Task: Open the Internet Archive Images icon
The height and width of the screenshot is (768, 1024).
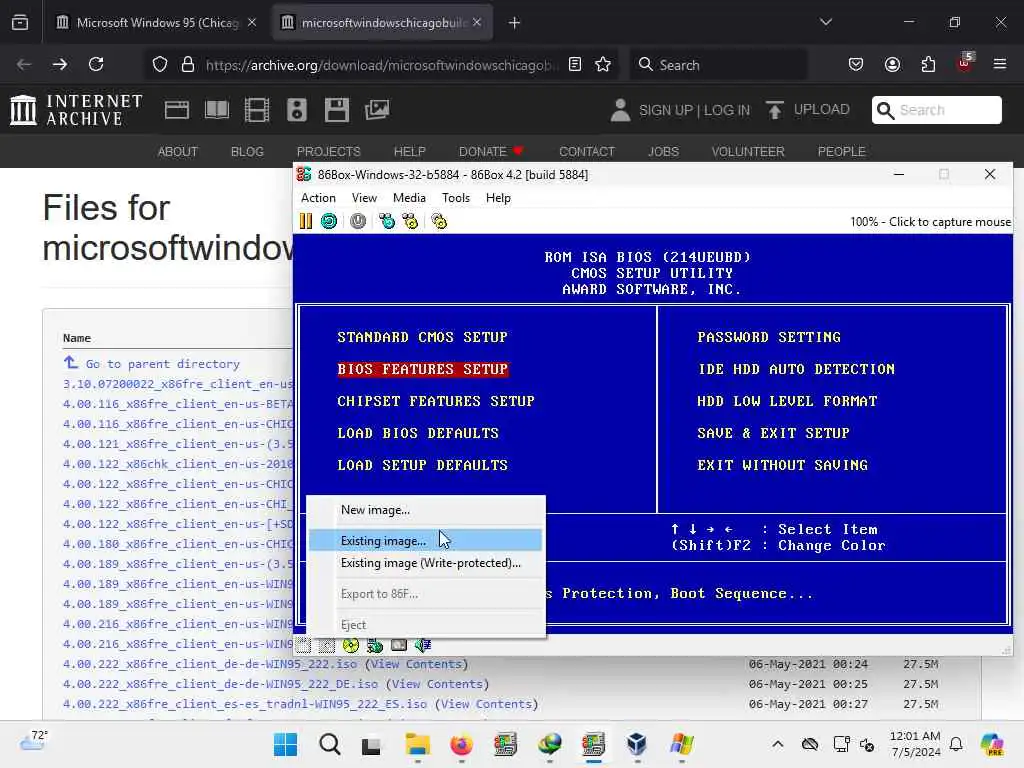Action: [377, 110]
